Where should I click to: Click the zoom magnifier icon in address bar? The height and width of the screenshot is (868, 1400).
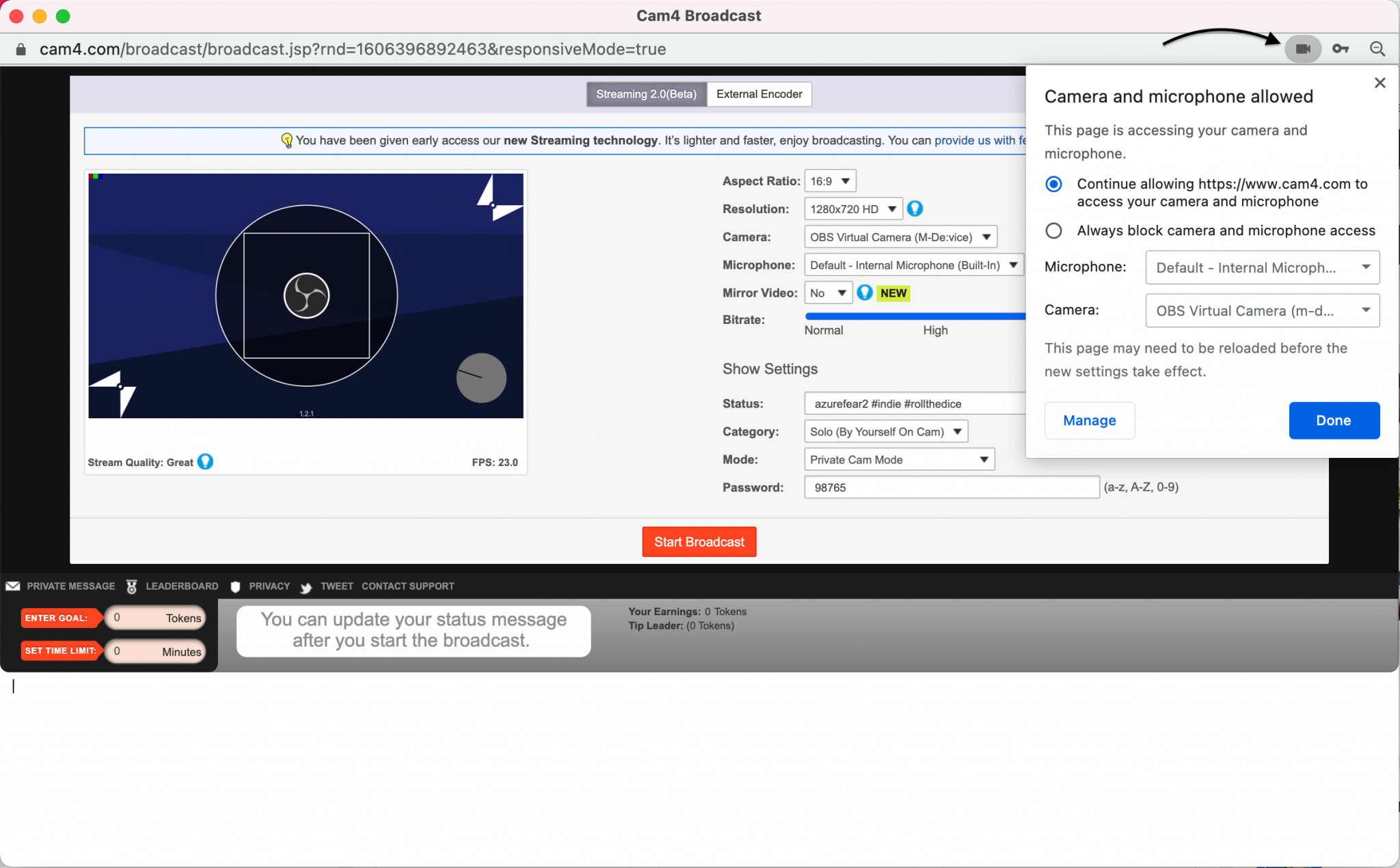(x=1377, y=49)
